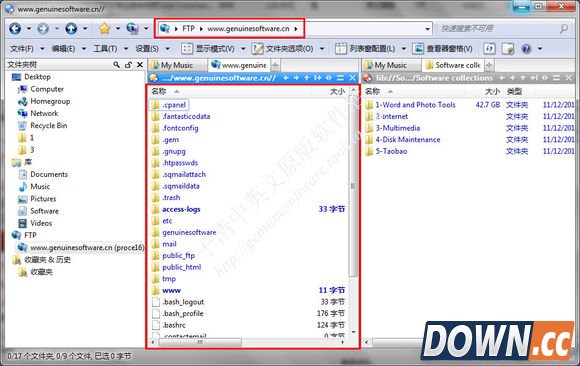
Task: Open the 文件(F) menu
Action: pyautogui.click(x=21, y=48)
